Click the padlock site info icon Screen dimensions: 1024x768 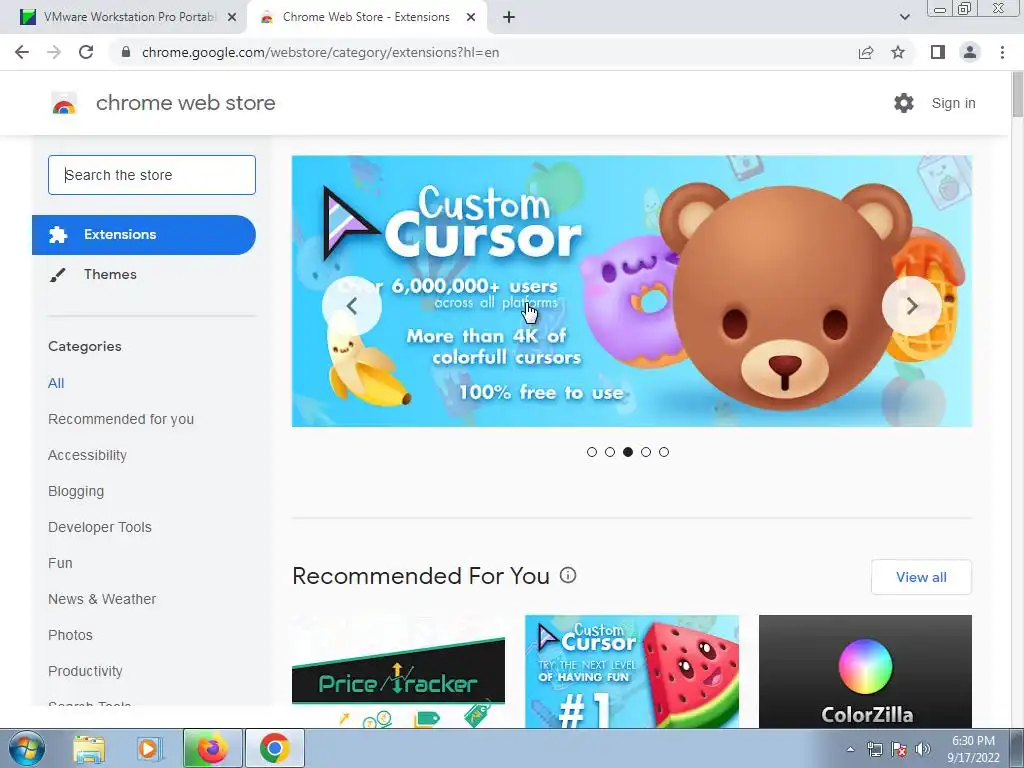point(126,52)
